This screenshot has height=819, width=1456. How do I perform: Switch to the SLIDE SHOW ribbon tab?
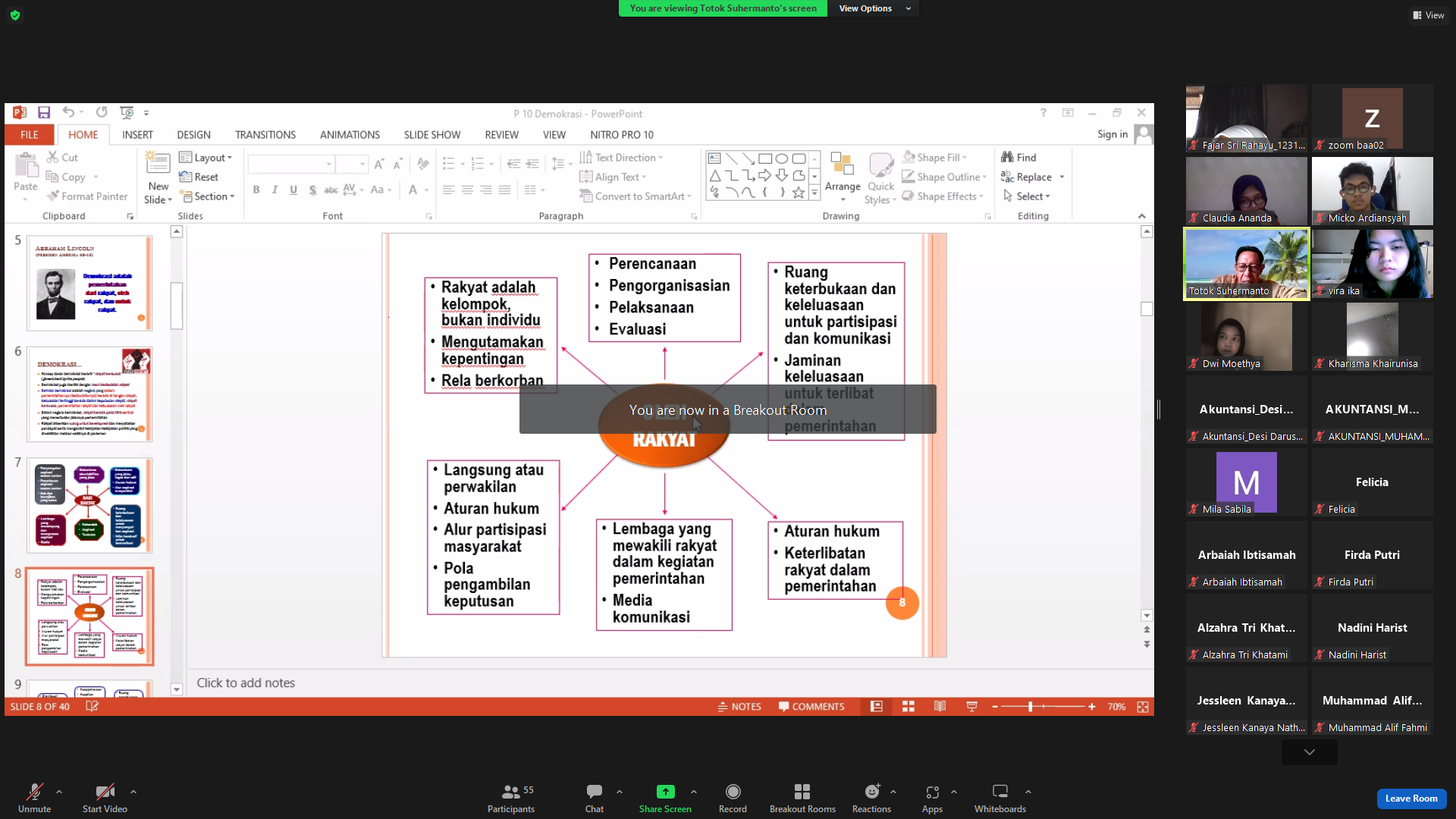pyautogui.click(x=432, y=135)
